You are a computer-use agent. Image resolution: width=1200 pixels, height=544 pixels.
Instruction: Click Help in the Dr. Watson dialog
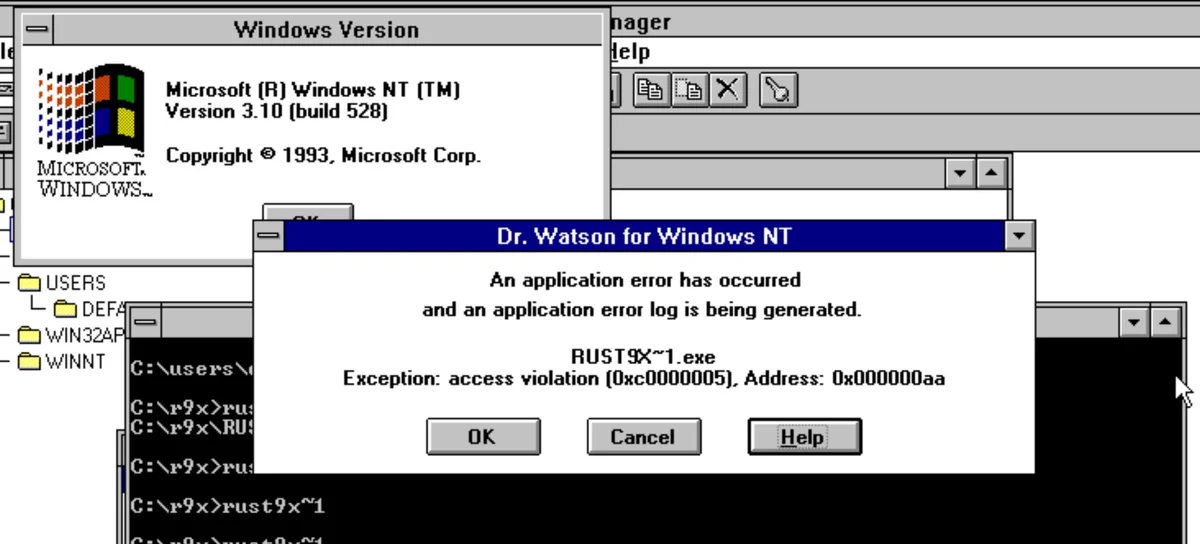[x=804, y=437]
